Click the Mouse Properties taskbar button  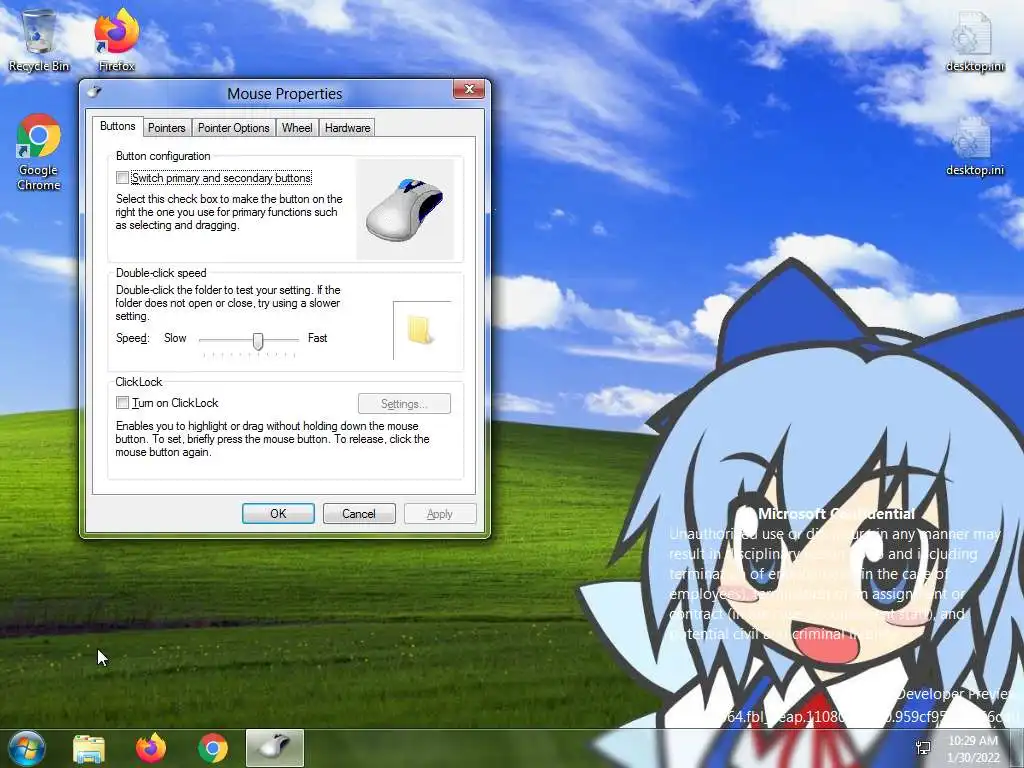[x=275, y=748]
